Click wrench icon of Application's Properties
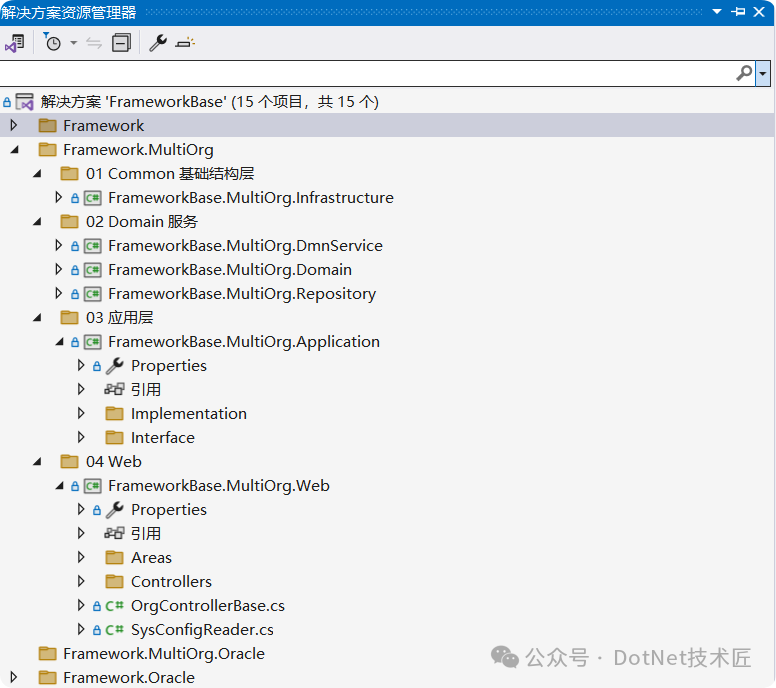Viewport: 776px width, 688px height. [x=115, y=366]
